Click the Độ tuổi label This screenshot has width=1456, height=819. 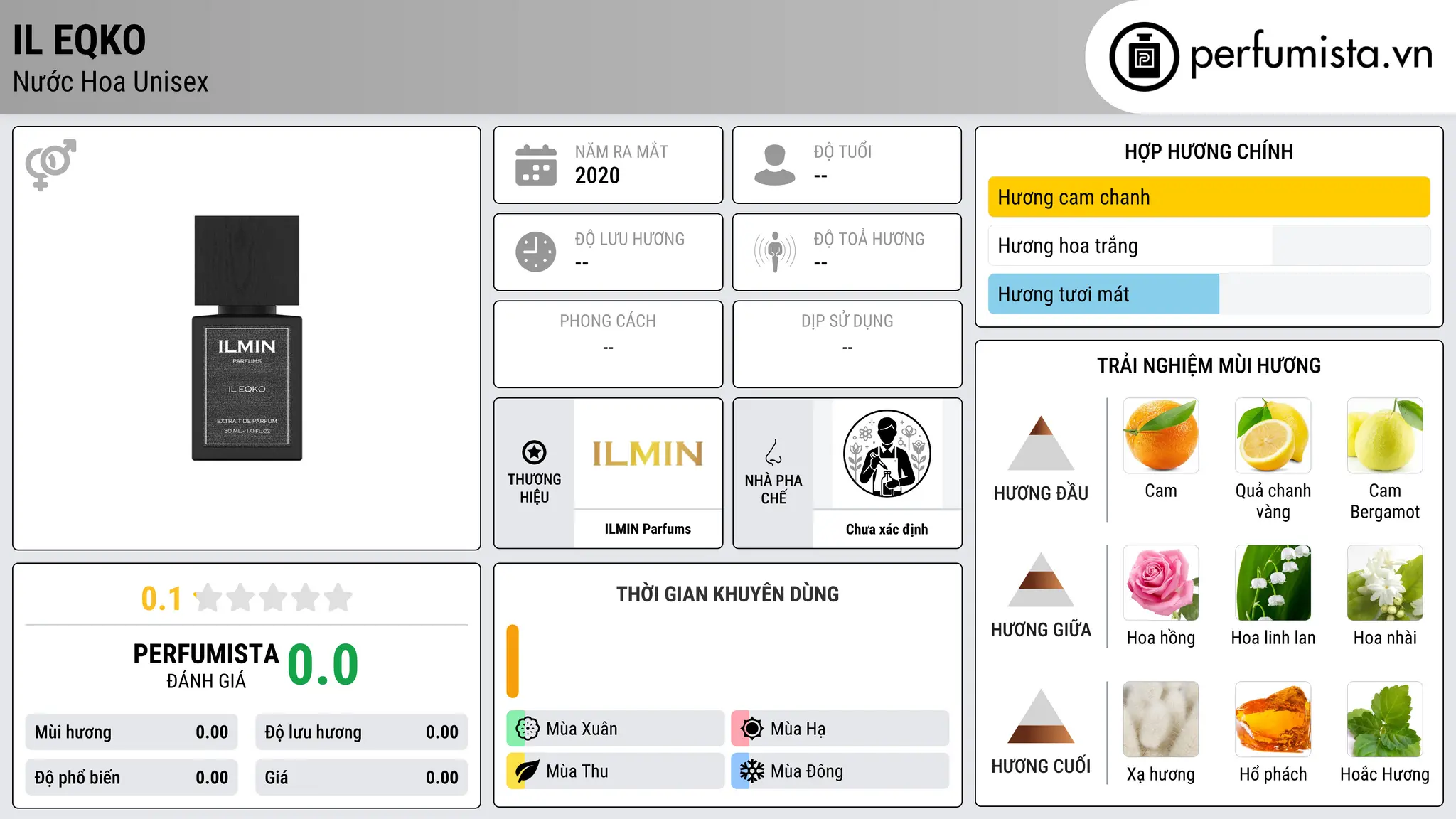click(x=842, y=151)
